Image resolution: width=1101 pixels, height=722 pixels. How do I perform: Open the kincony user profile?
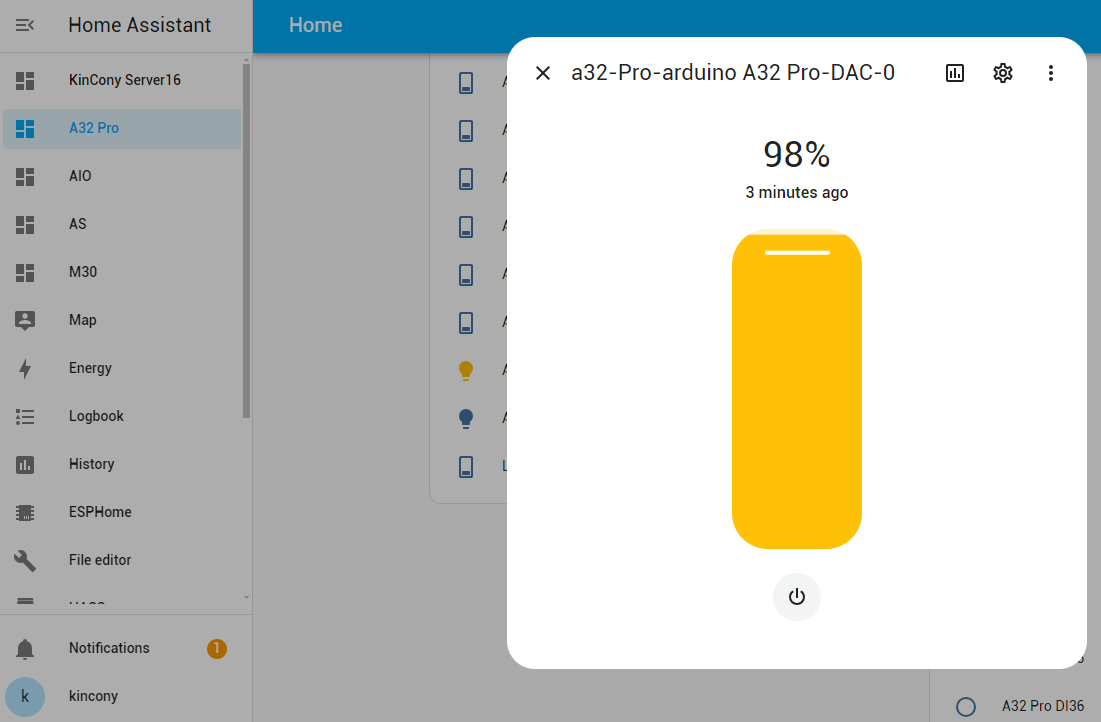pos(93,696)
